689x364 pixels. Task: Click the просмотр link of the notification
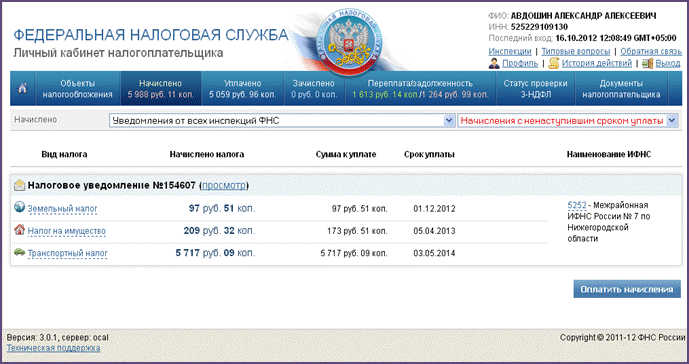(x=224, y=186)
